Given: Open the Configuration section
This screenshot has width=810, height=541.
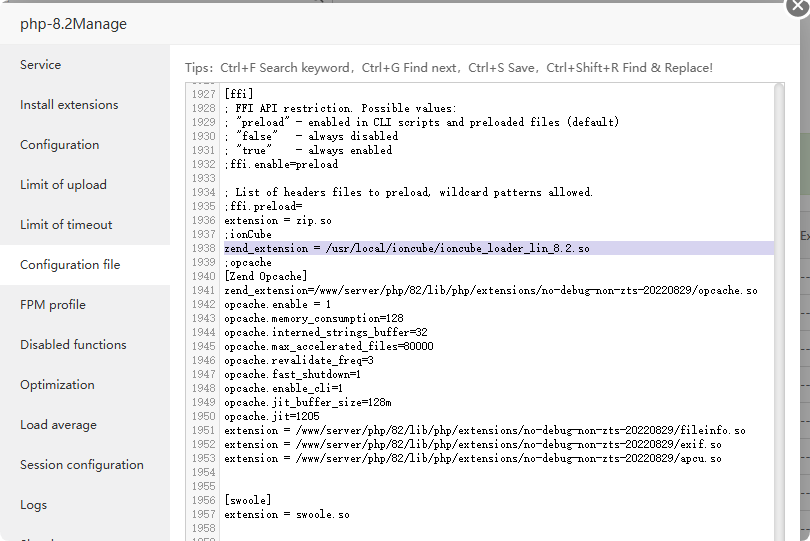Looking at the screenshot, I should click(x=60, y=145).
